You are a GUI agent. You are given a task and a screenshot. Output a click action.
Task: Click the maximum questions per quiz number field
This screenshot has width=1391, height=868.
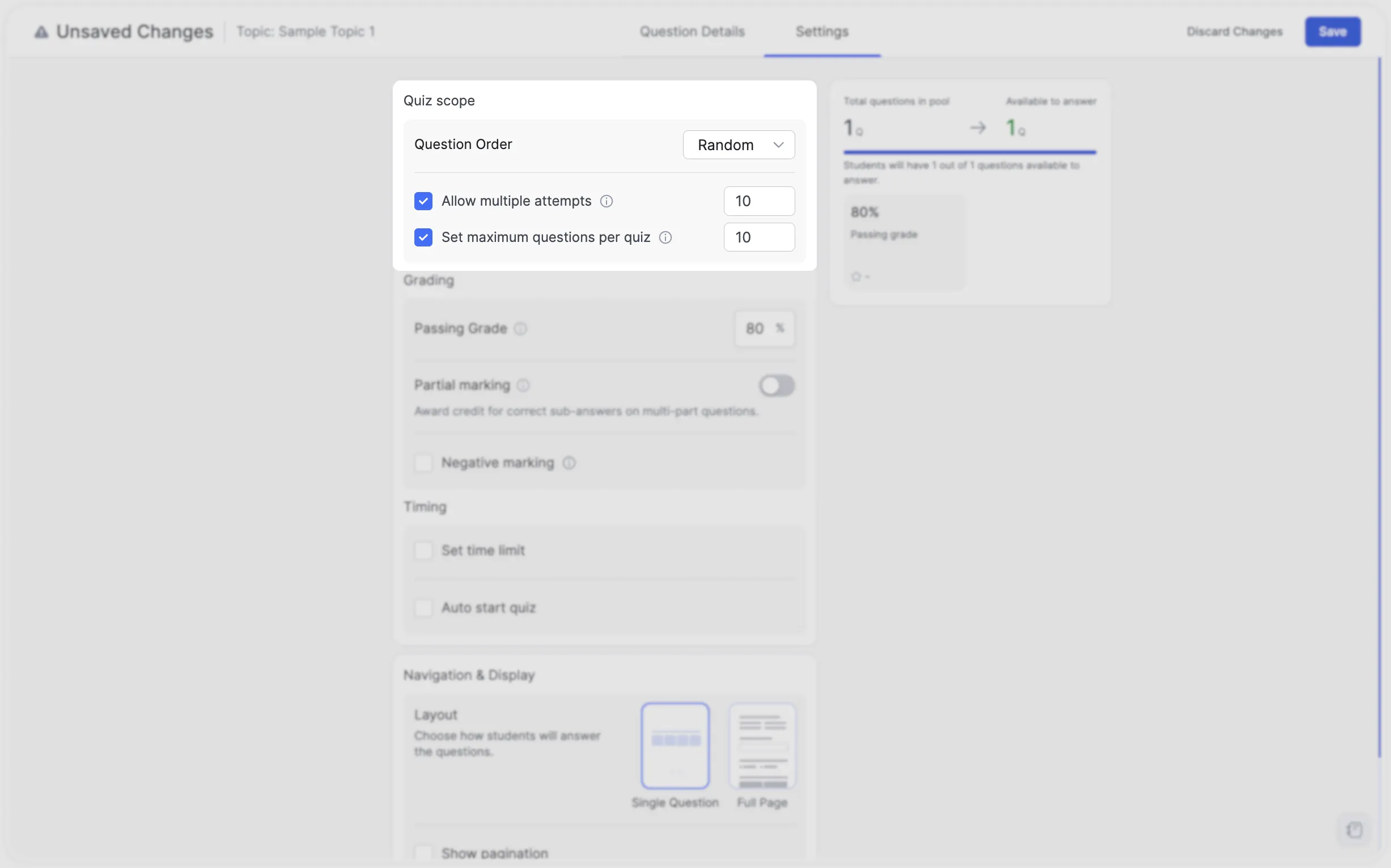coord(759,237)
